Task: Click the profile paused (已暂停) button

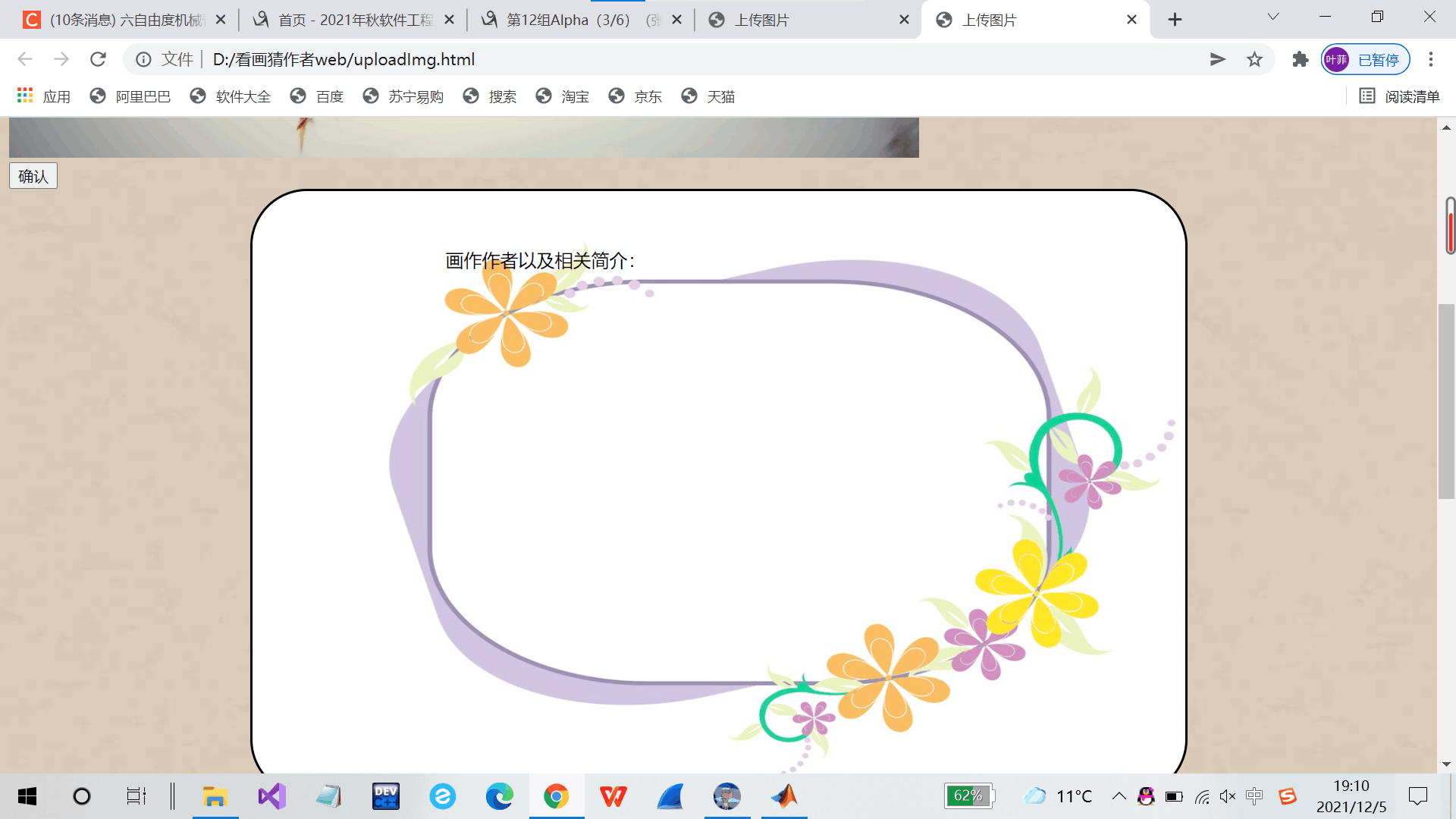Action: click(x=1366, y=59)
